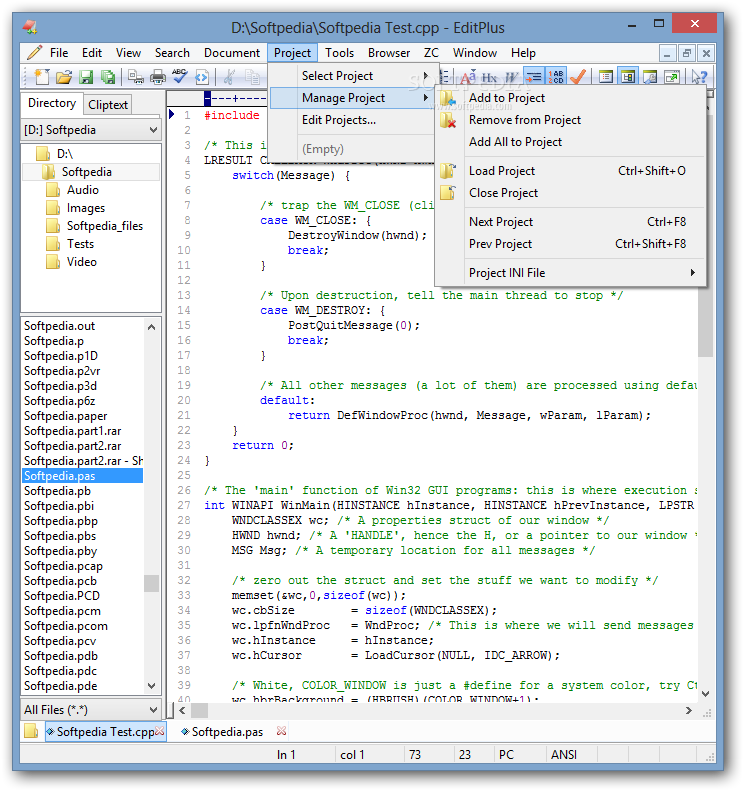Image resolution: width=744 pixels, height=791 pixels.
Task: Open the [D:] Softpedia drive dropdown
Action: pyautogui.click(x=153, y=130)
